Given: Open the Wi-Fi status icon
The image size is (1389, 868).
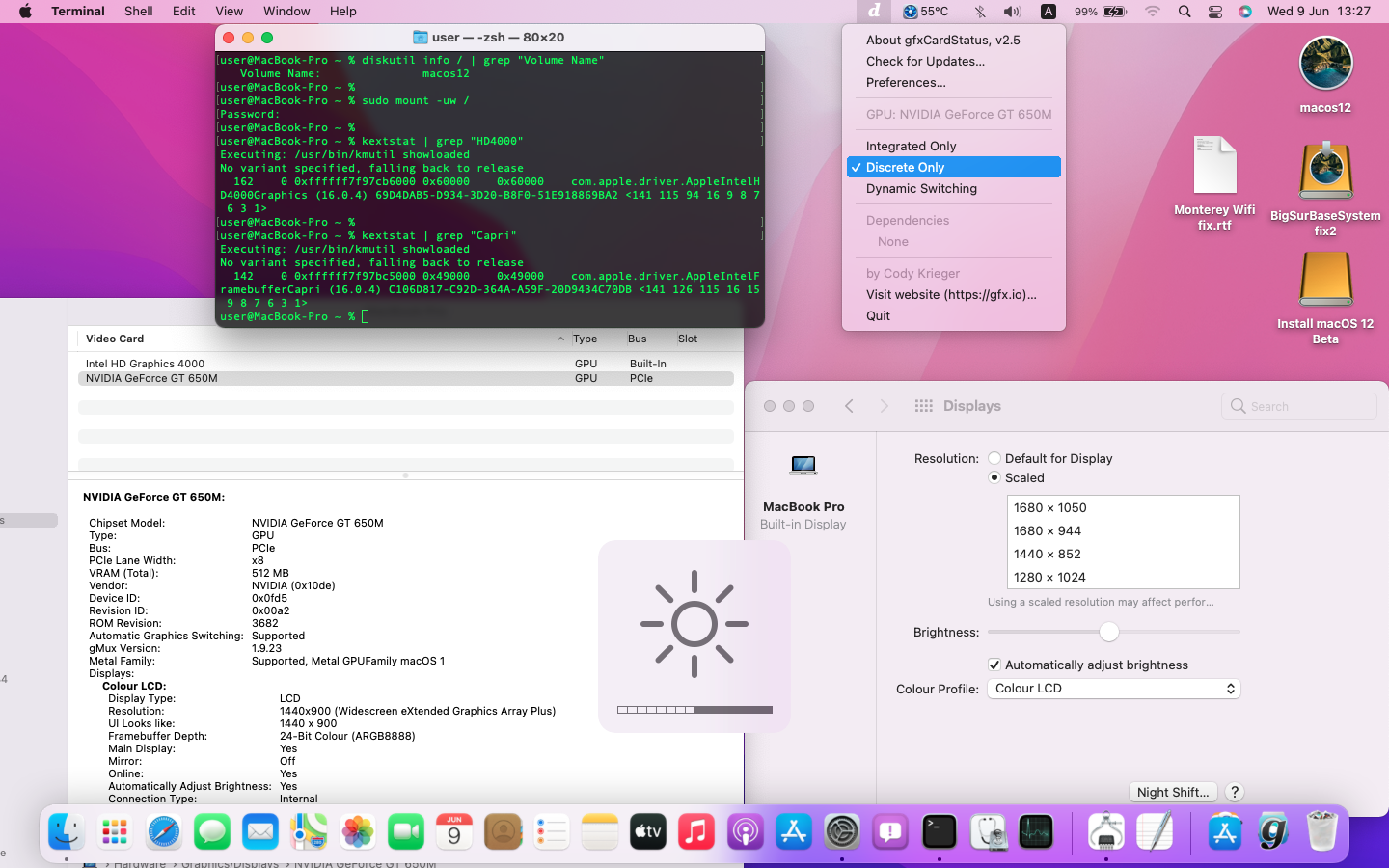Looking at the screenshot, I should click(x=1153, y=12).
